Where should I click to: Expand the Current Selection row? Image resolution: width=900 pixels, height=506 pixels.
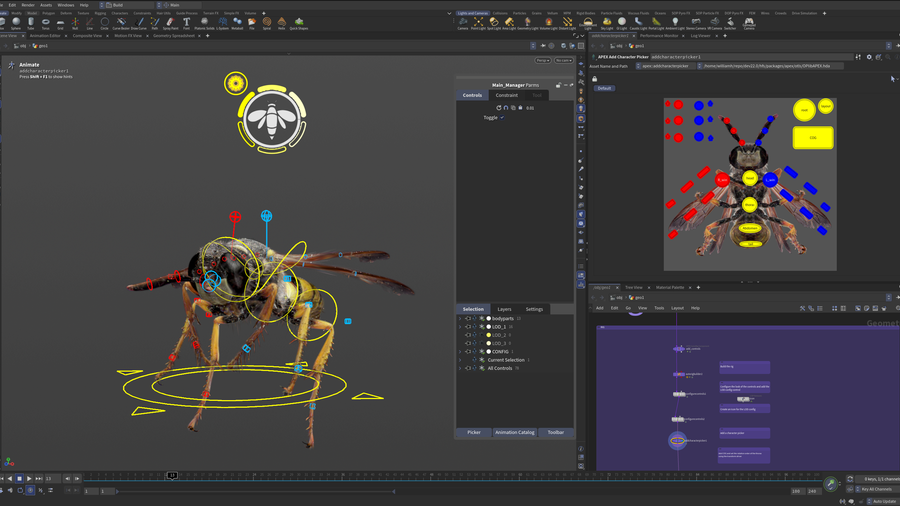pos(460,360)
